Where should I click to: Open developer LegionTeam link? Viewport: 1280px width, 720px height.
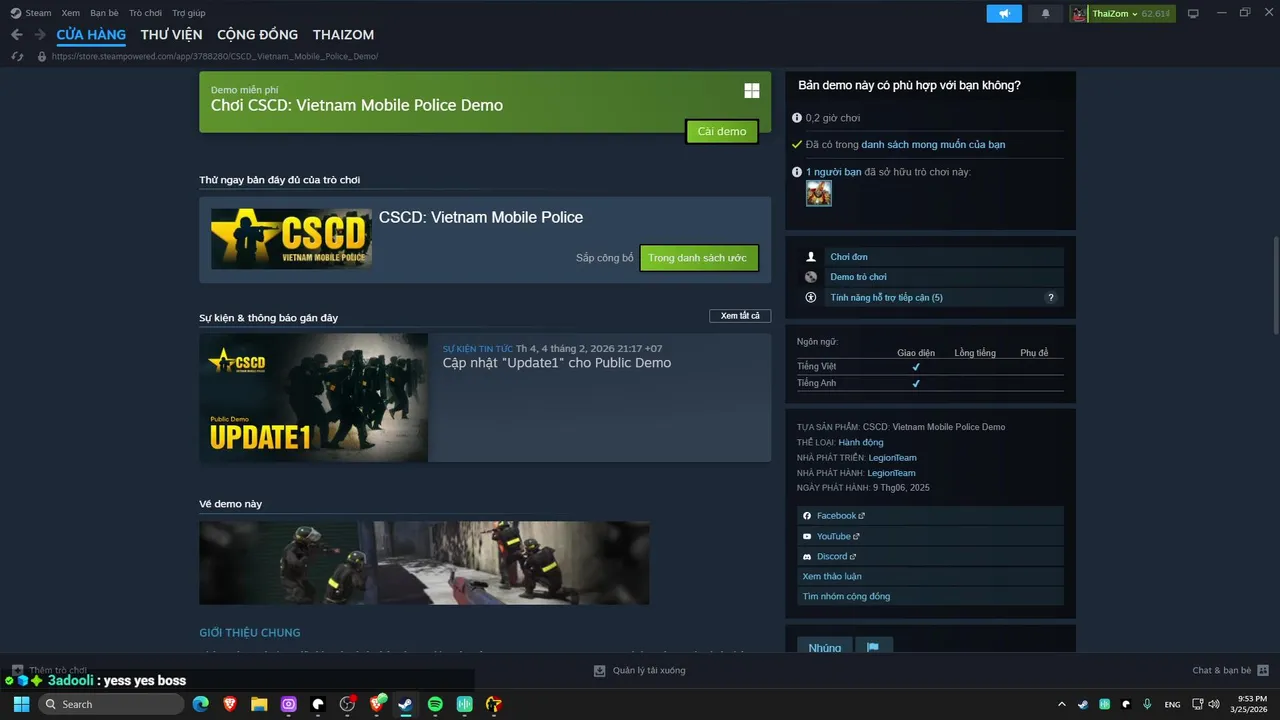[x=892, y=458]
